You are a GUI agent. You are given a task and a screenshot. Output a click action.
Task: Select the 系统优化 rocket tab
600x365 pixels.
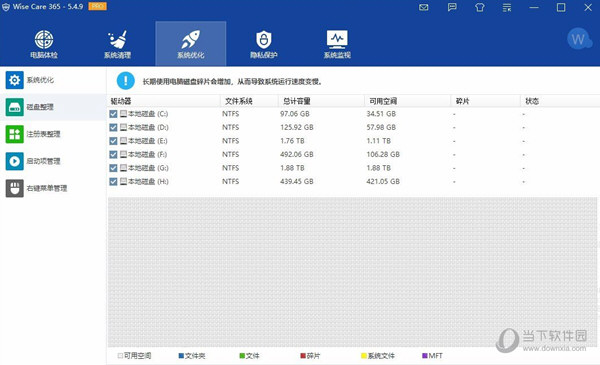tap(191, 44)
